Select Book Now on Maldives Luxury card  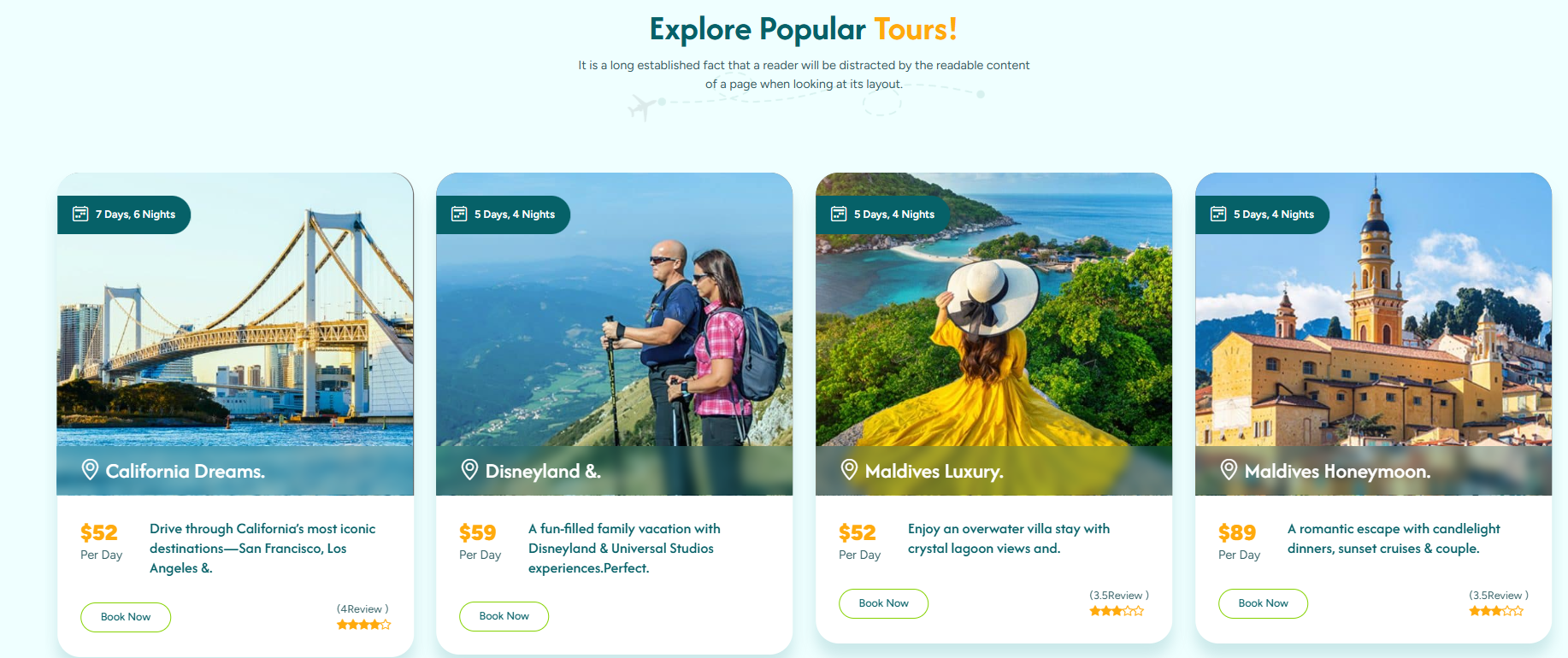[x=883, y=603]
